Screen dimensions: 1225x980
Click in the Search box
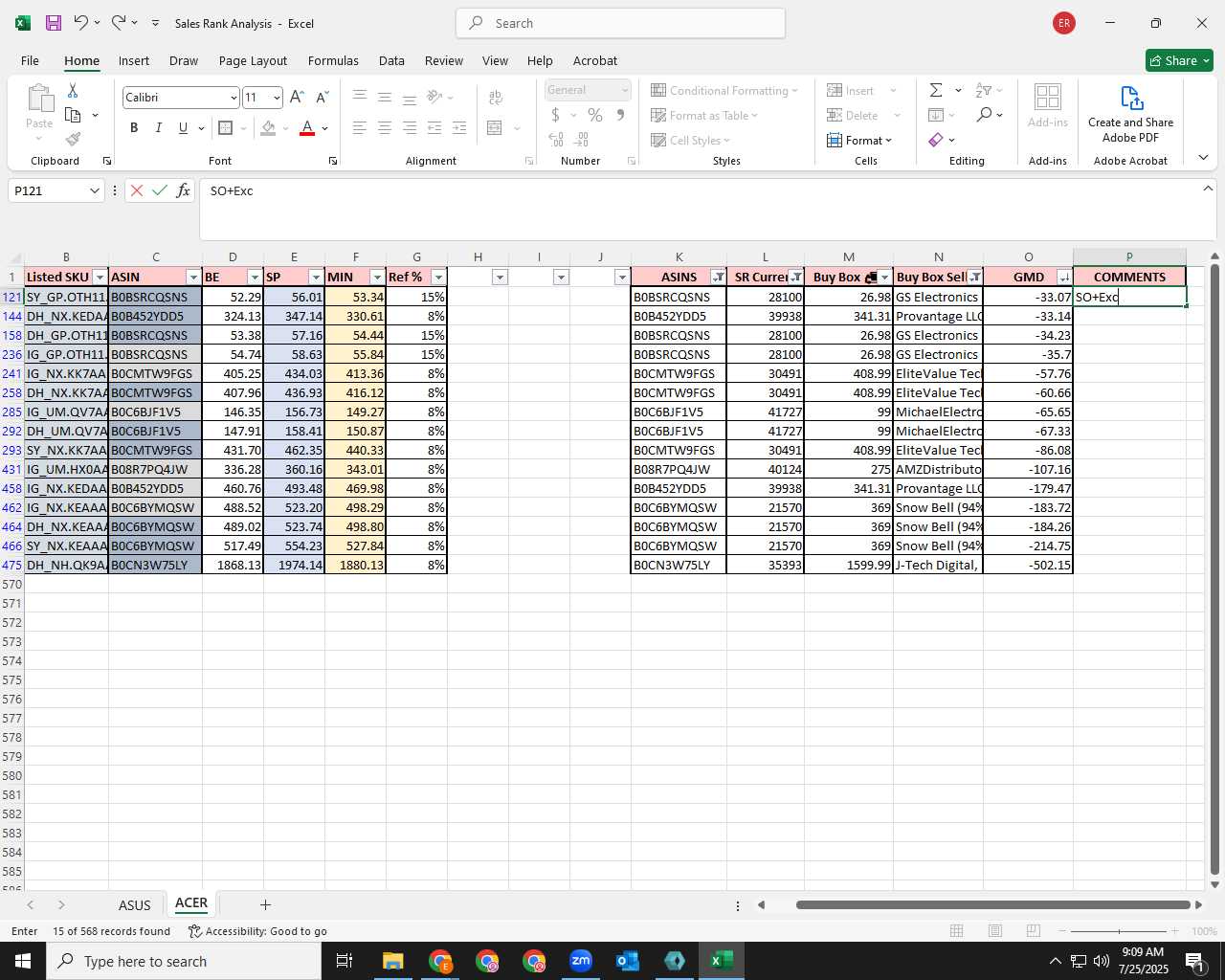pos(620,23)
